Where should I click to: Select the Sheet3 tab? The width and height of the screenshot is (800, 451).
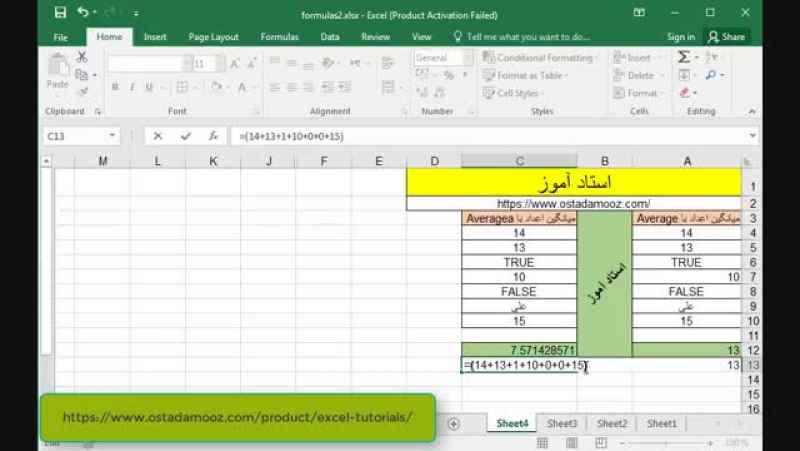point(562,423)
